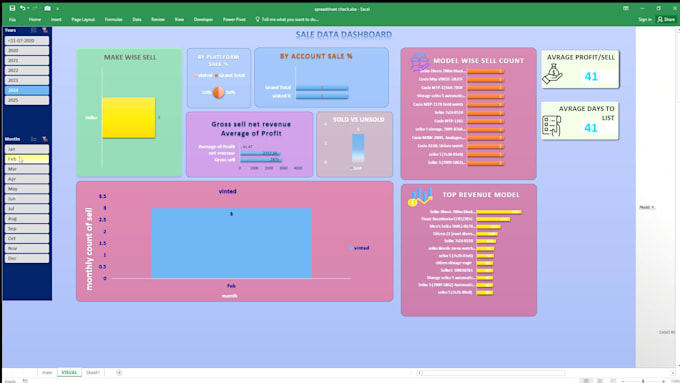
Task: Go to the Formulas tab
Action: 113,20
